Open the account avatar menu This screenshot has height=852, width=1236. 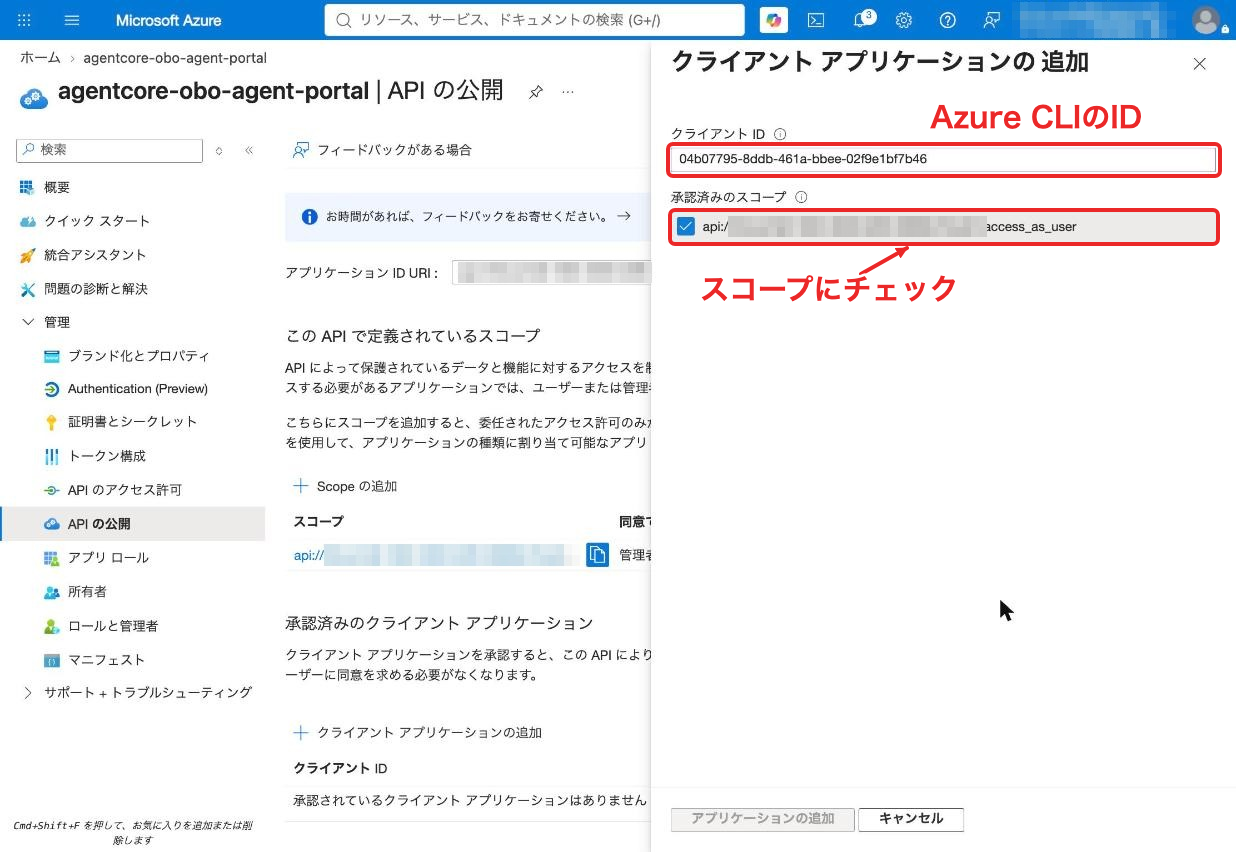[x=1207, y=20]
